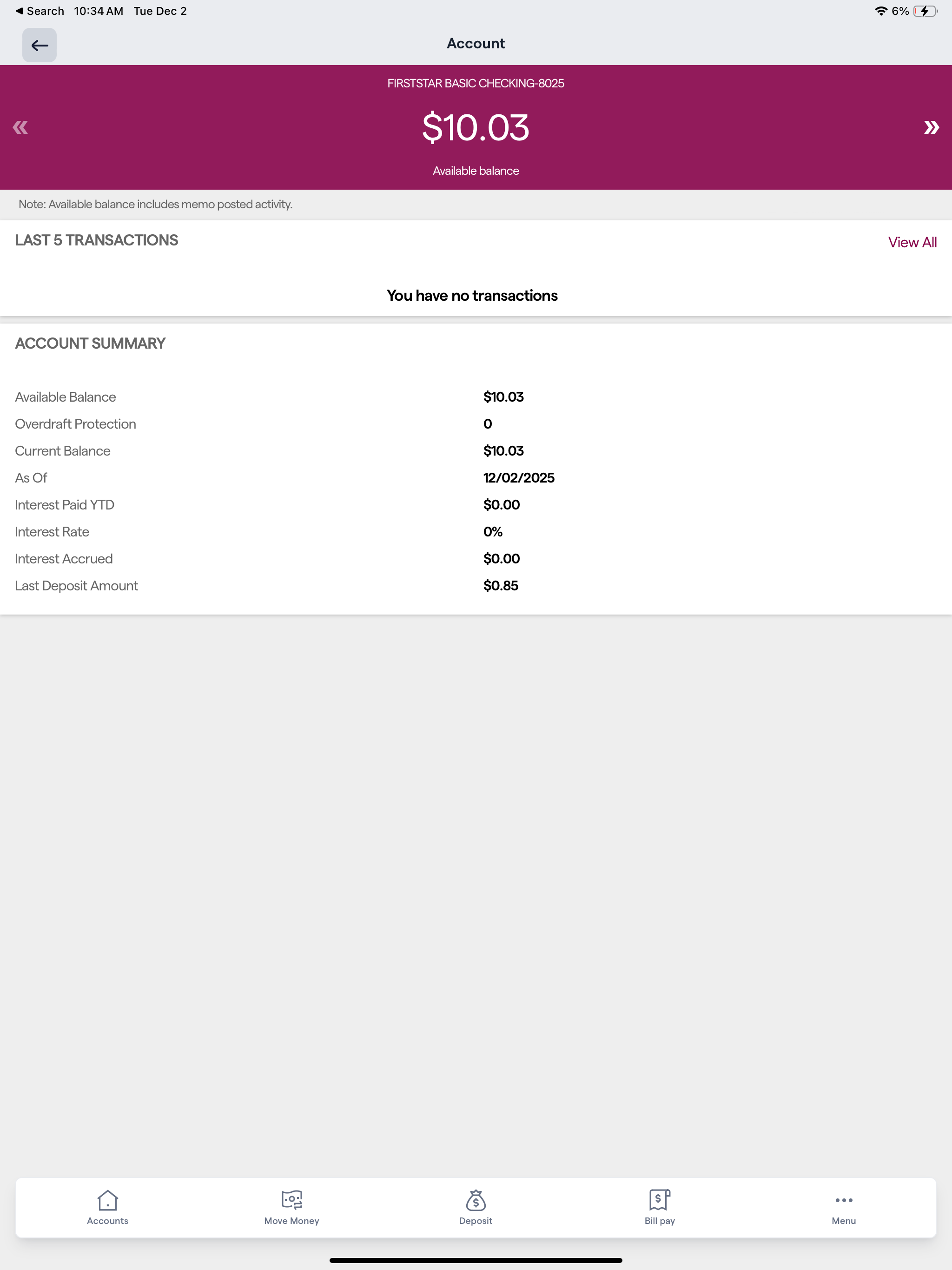The height and width of the screenshot is (1270, 952).
Task: Tap the iOS home indicator bar
Action: point(476,1260)
